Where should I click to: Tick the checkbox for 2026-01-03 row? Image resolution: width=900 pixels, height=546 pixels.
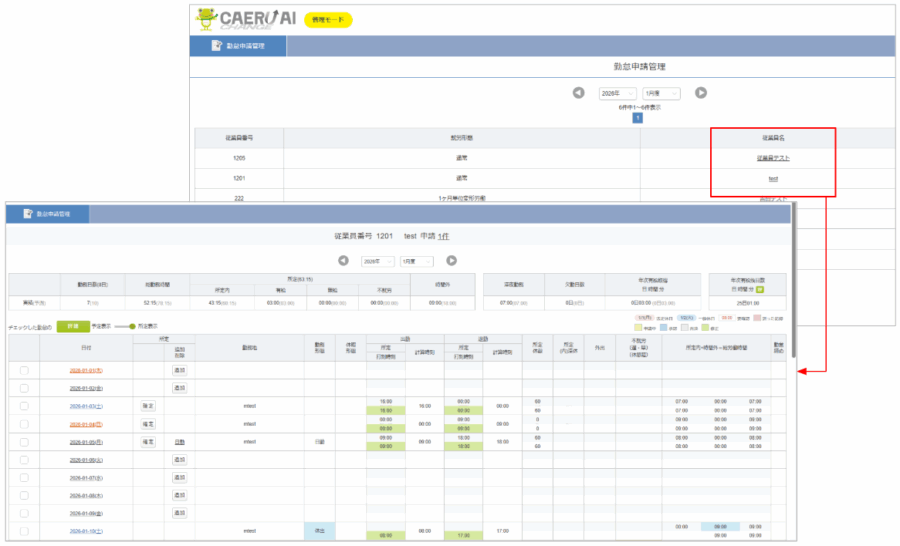click(x=23, y=406)
